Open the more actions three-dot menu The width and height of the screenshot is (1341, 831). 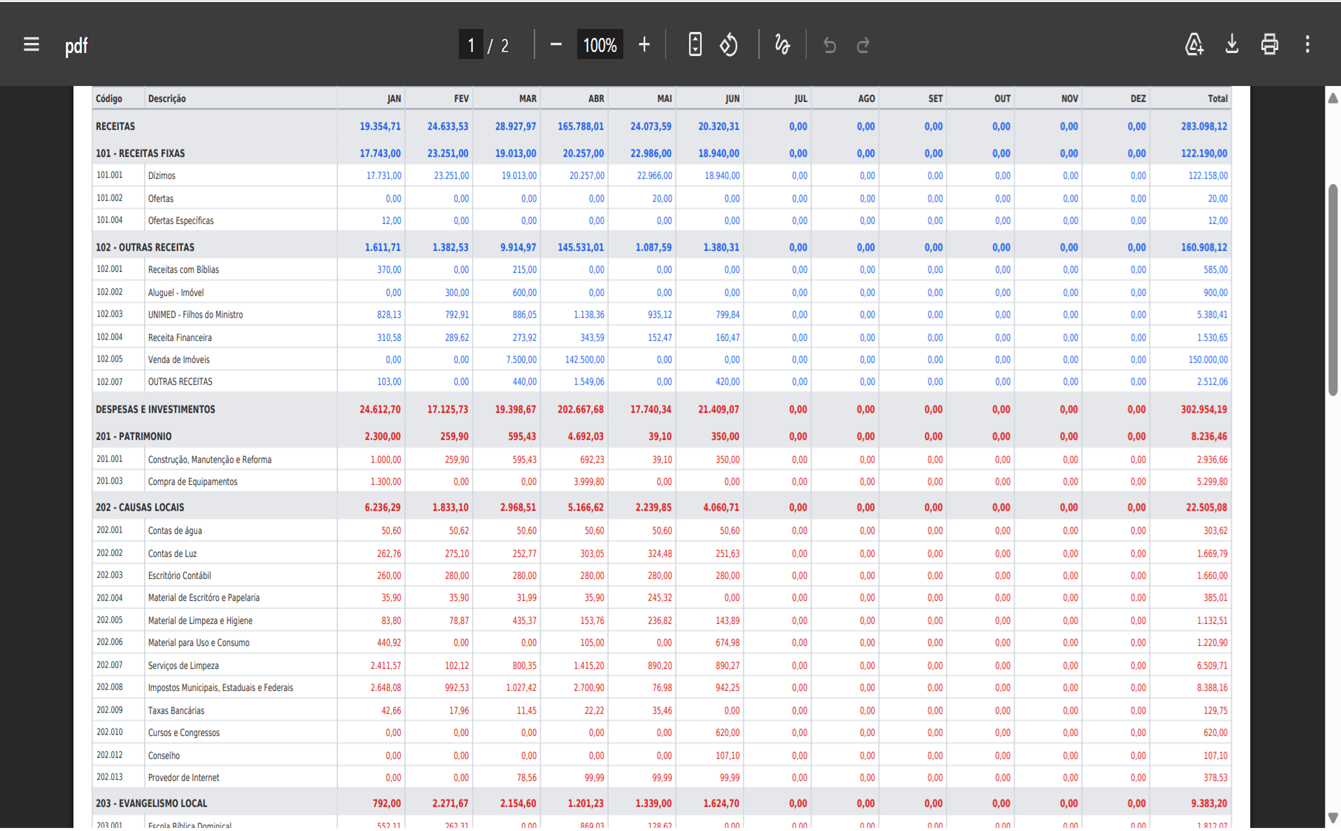coord(1307,45)
